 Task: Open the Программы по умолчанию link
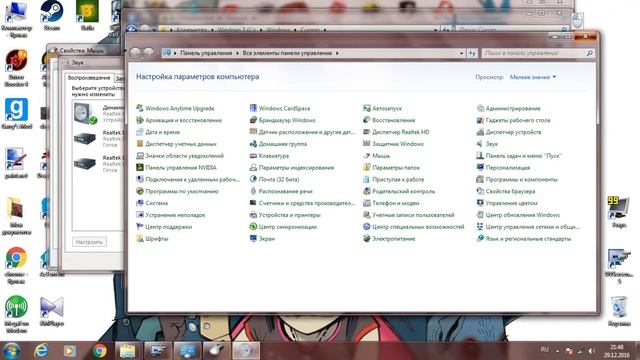pyautogui.click(x=182, y=191)
